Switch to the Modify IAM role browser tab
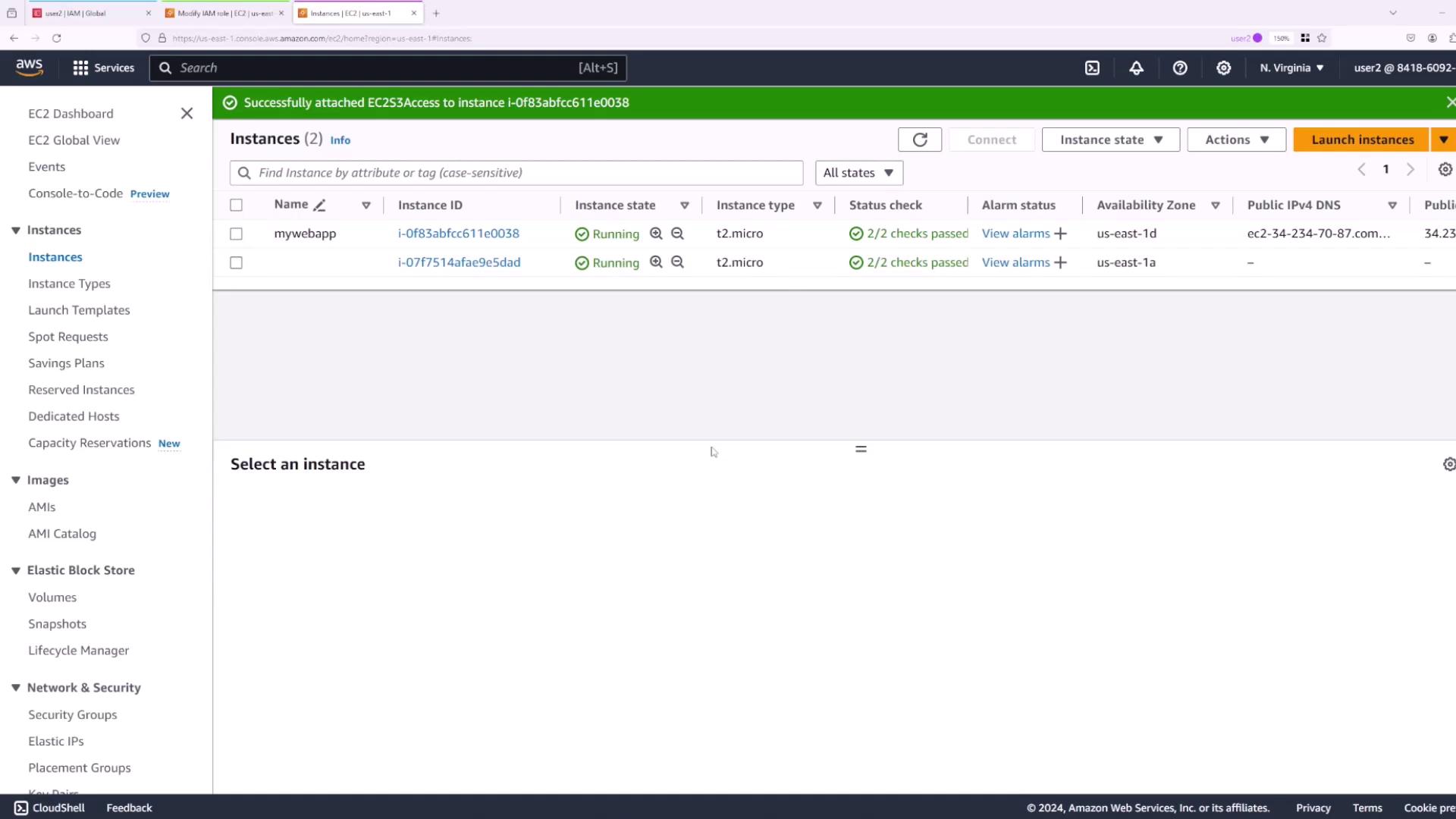This screenshot has width=1456, height=819. click(224, 14)
